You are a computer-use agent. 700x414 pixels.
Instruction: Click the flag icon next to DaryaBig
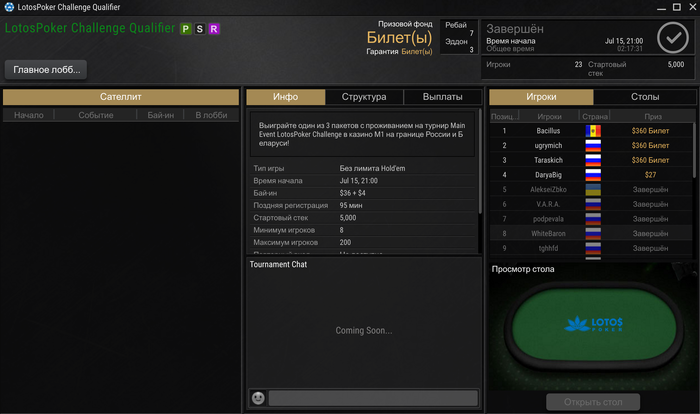click(593, 175)
